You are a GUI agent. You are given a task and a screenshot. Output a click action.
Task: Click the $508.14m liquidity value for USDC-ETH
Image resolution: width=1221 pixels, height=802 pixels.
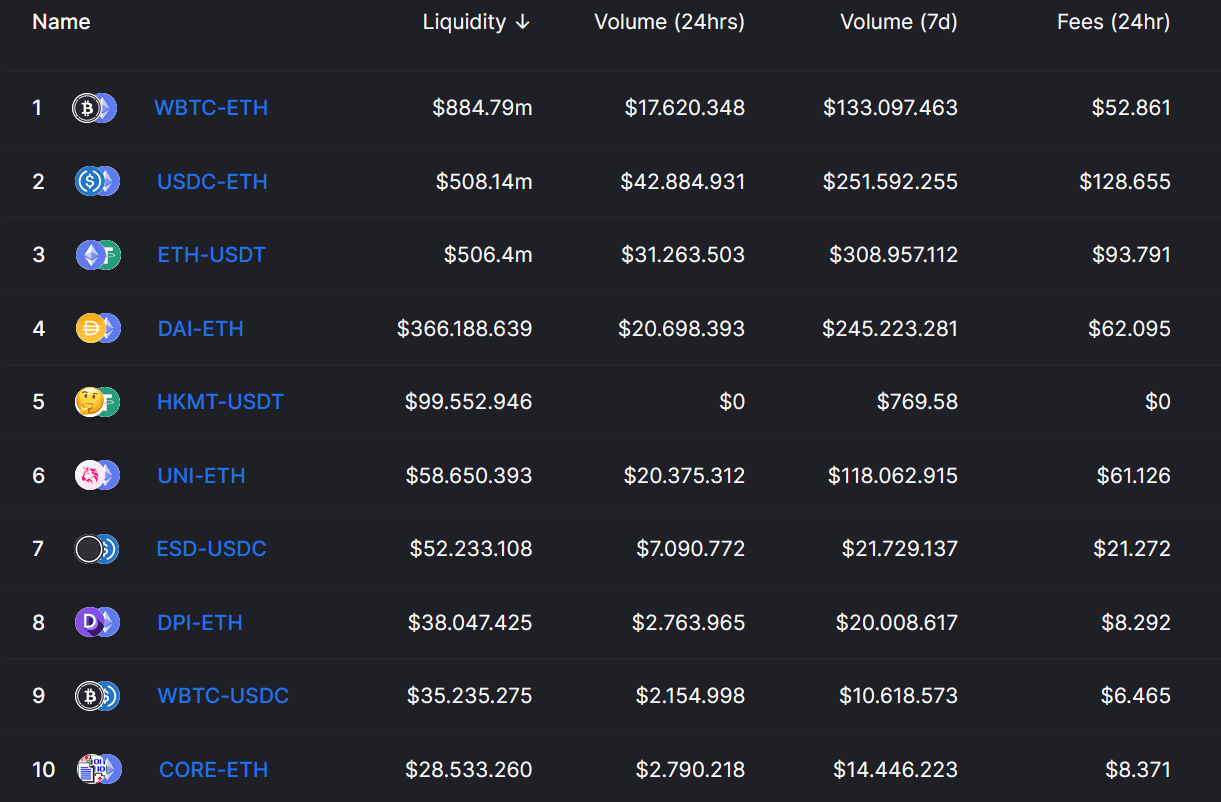click(x=483, y=182)
